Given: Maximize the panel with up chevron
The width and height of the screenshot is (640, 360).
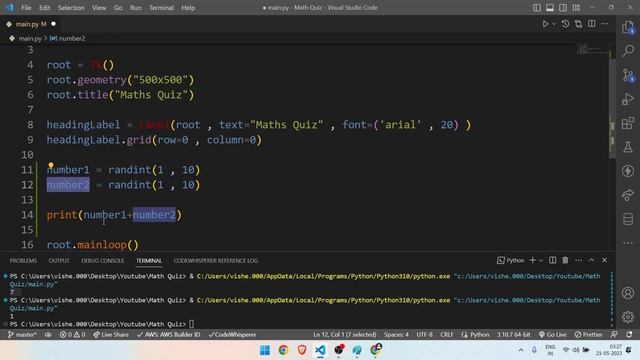Looking at the screenshot, I should point(591,260).
